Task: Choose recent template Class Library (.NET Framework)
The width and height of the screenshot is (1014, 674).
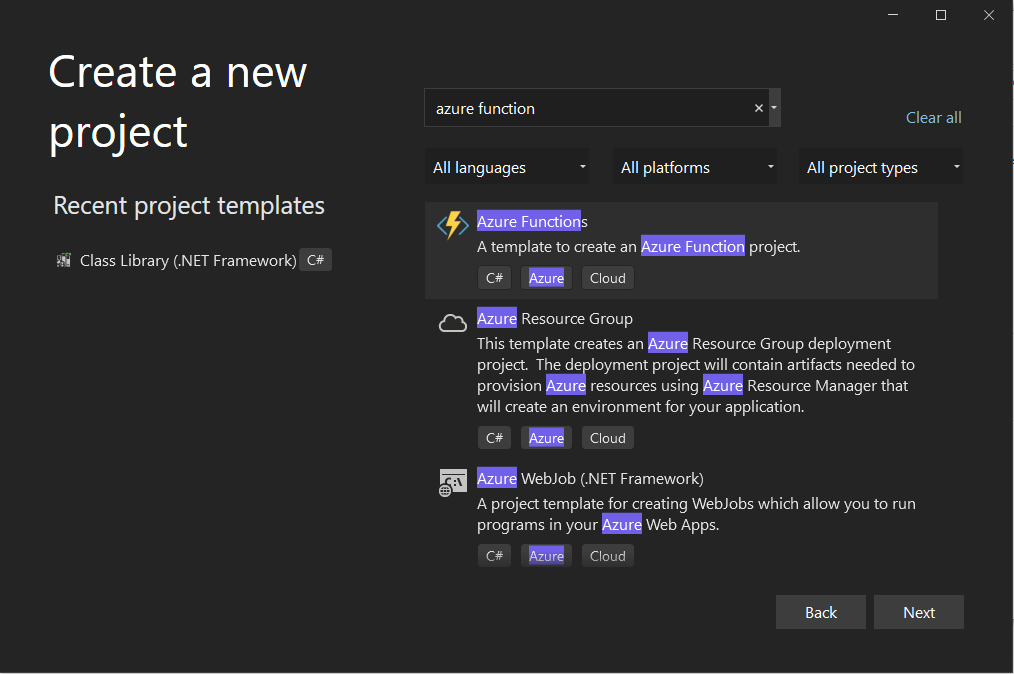Action: click(188, 260)
